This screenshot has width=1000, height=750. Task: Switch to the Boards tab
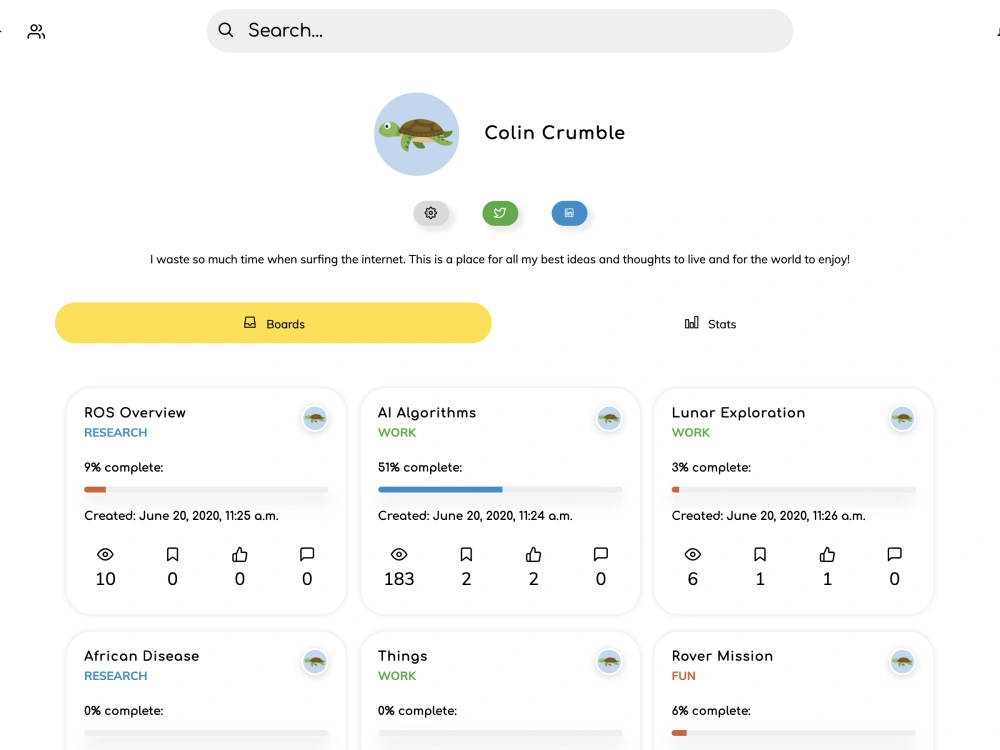pyautogui.click(x=273, y=323)
